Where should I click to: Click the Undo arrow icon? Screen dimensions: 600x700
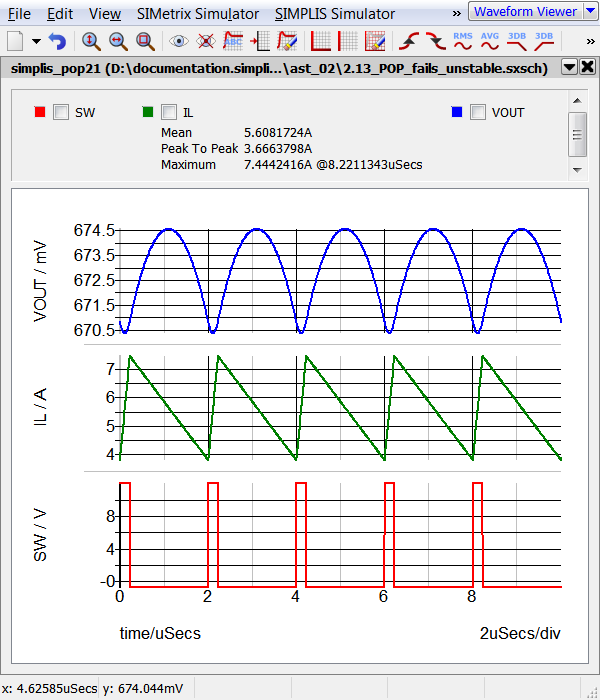pyautogui.click(x=57, y=42)
